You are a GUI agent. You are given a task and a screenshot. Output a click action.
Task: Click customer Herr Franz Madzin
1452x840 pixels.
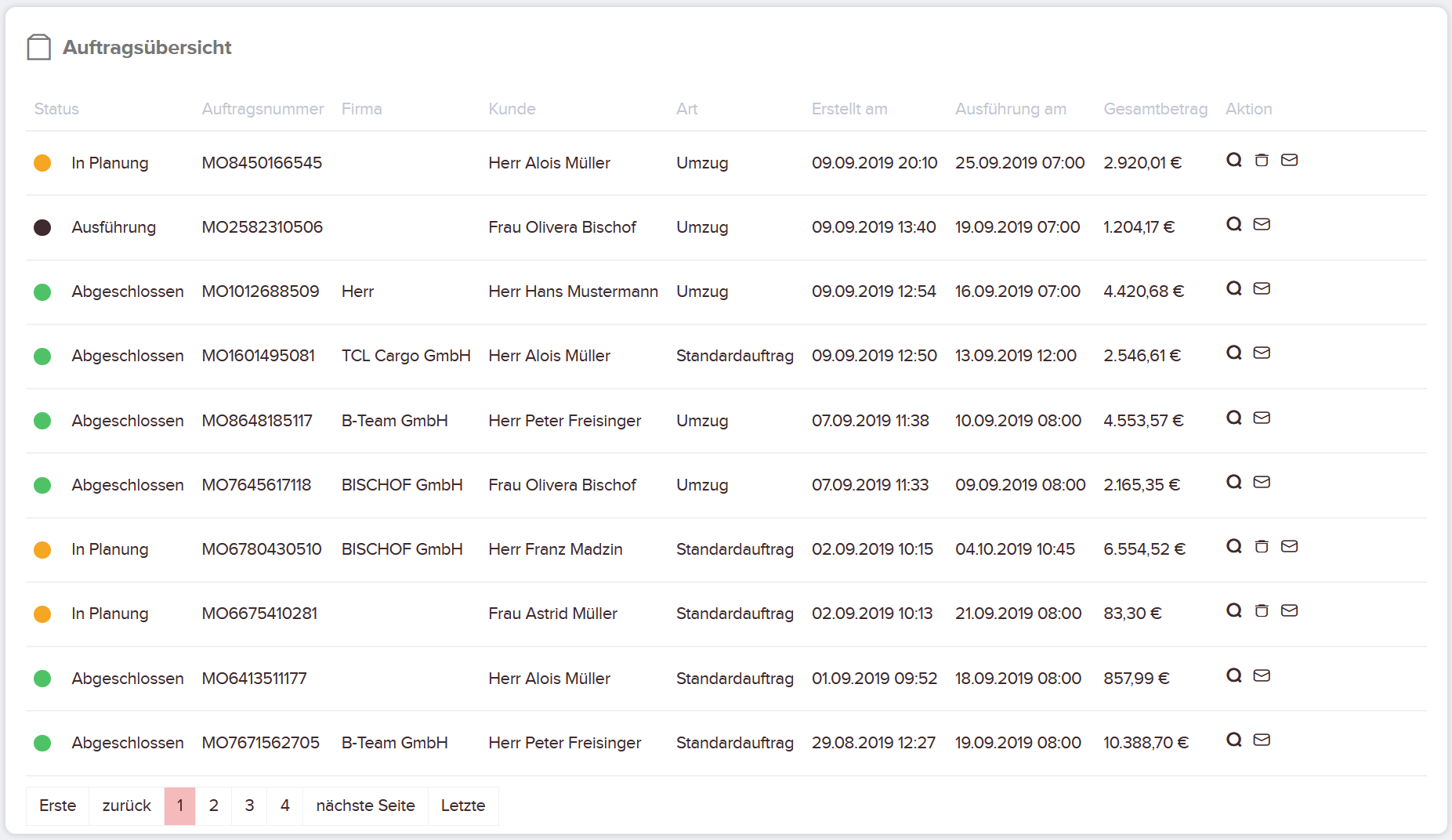[x=556, y=549]
